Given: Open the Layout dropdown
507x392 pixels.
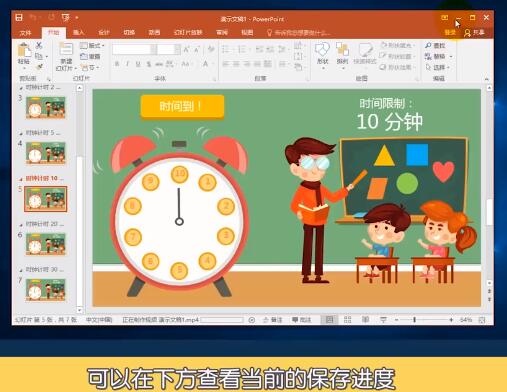Looking at the screenshot, I should (93, 45).
